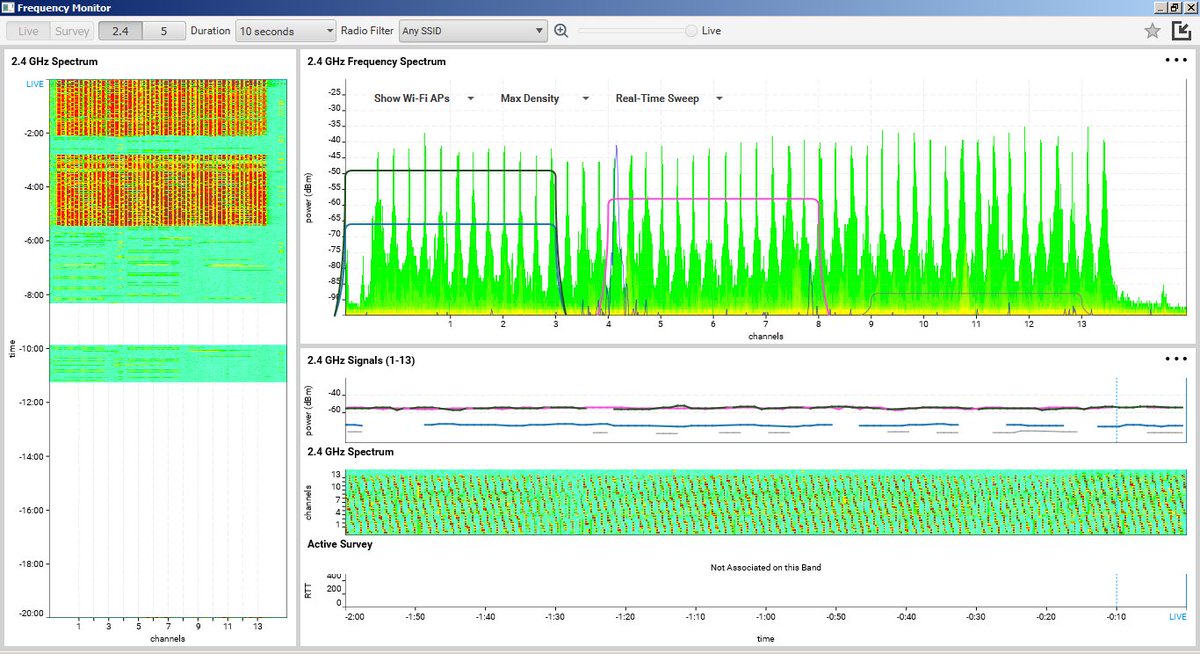Open the Duration dropdown showing 10 seconds

click(286, 31)
